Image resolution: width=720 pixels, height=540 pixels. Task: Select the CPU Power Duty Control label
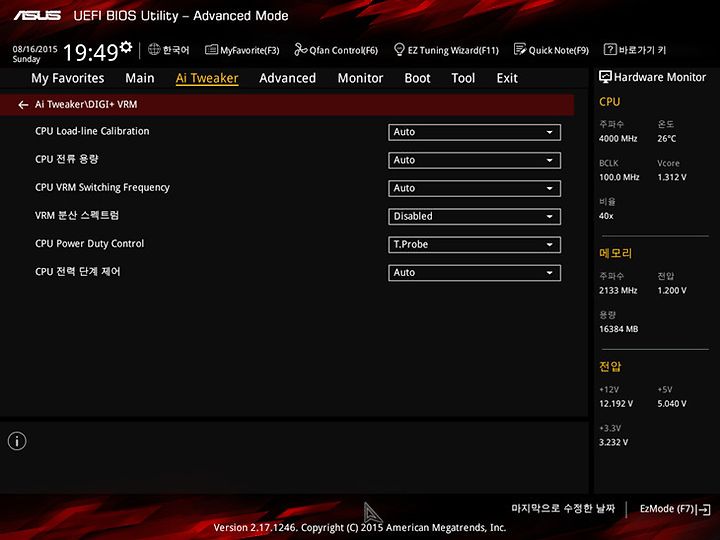pyautogui.click(x=90, y=244)
